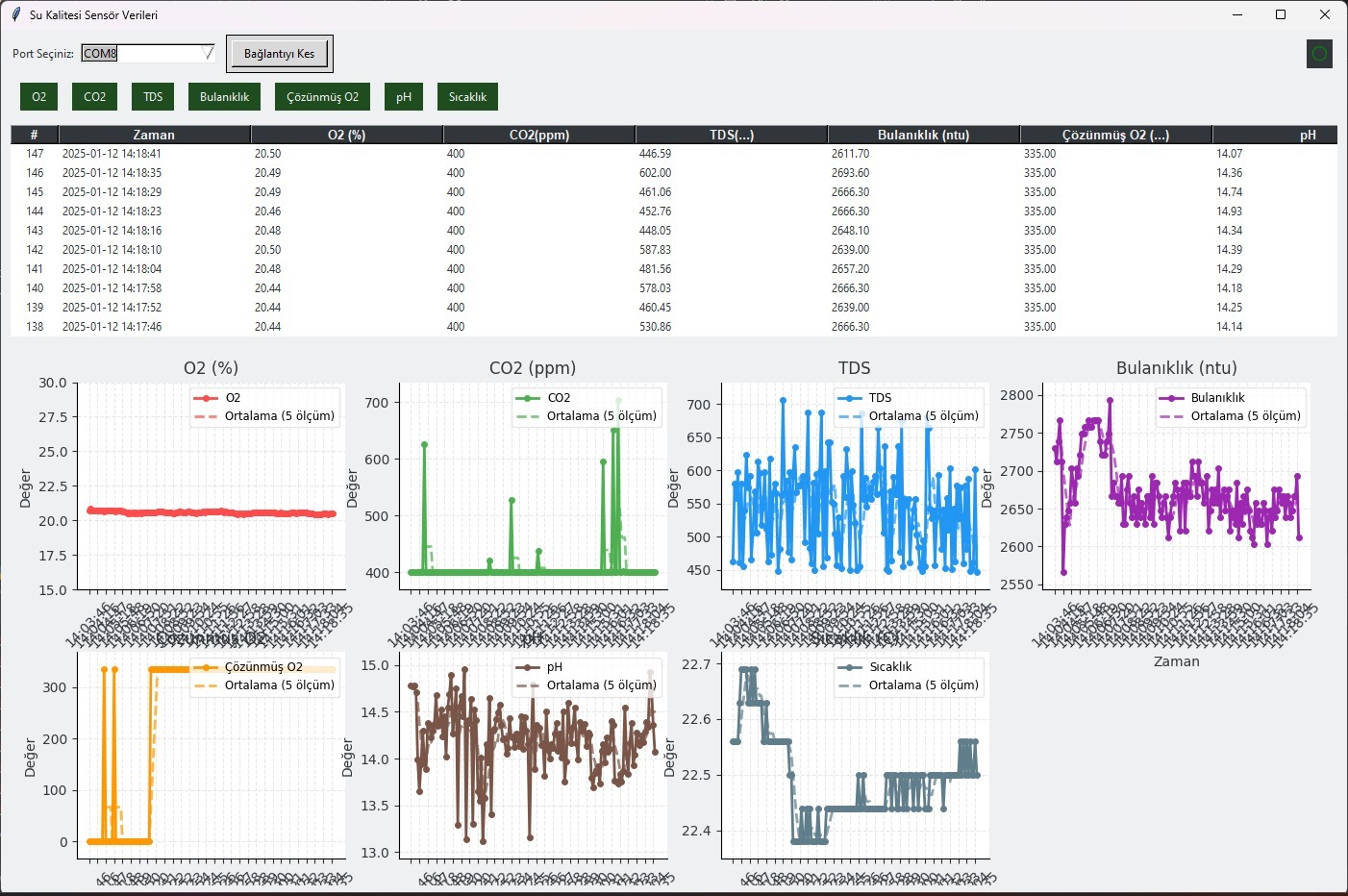Click the CO2 (ppm) chart title
This screenshot has height=896, width=1348.
coord(533,367)
